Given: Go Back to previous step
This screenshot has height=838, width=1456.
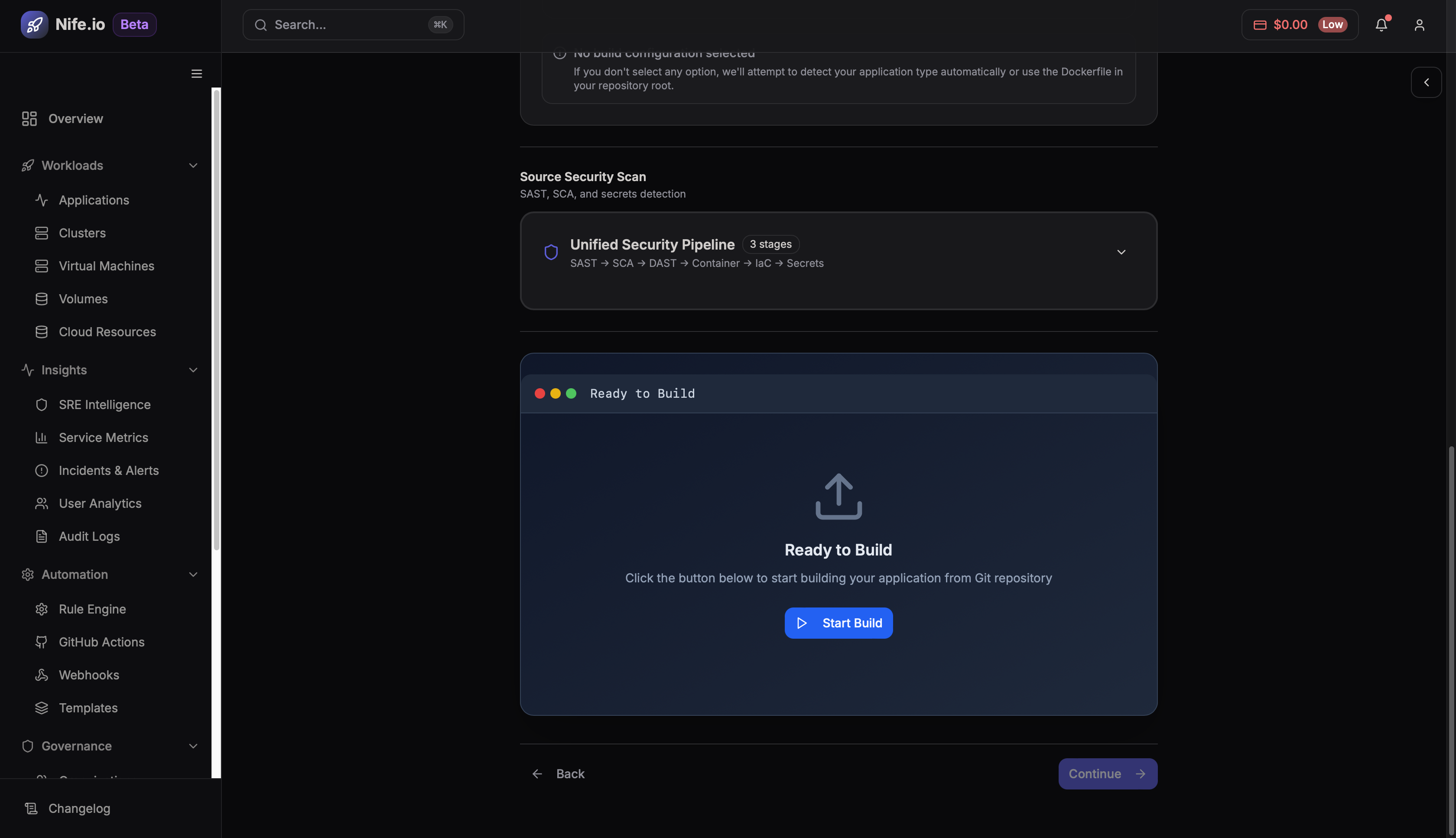Looking at the screenshot, I should pos(558,773).
